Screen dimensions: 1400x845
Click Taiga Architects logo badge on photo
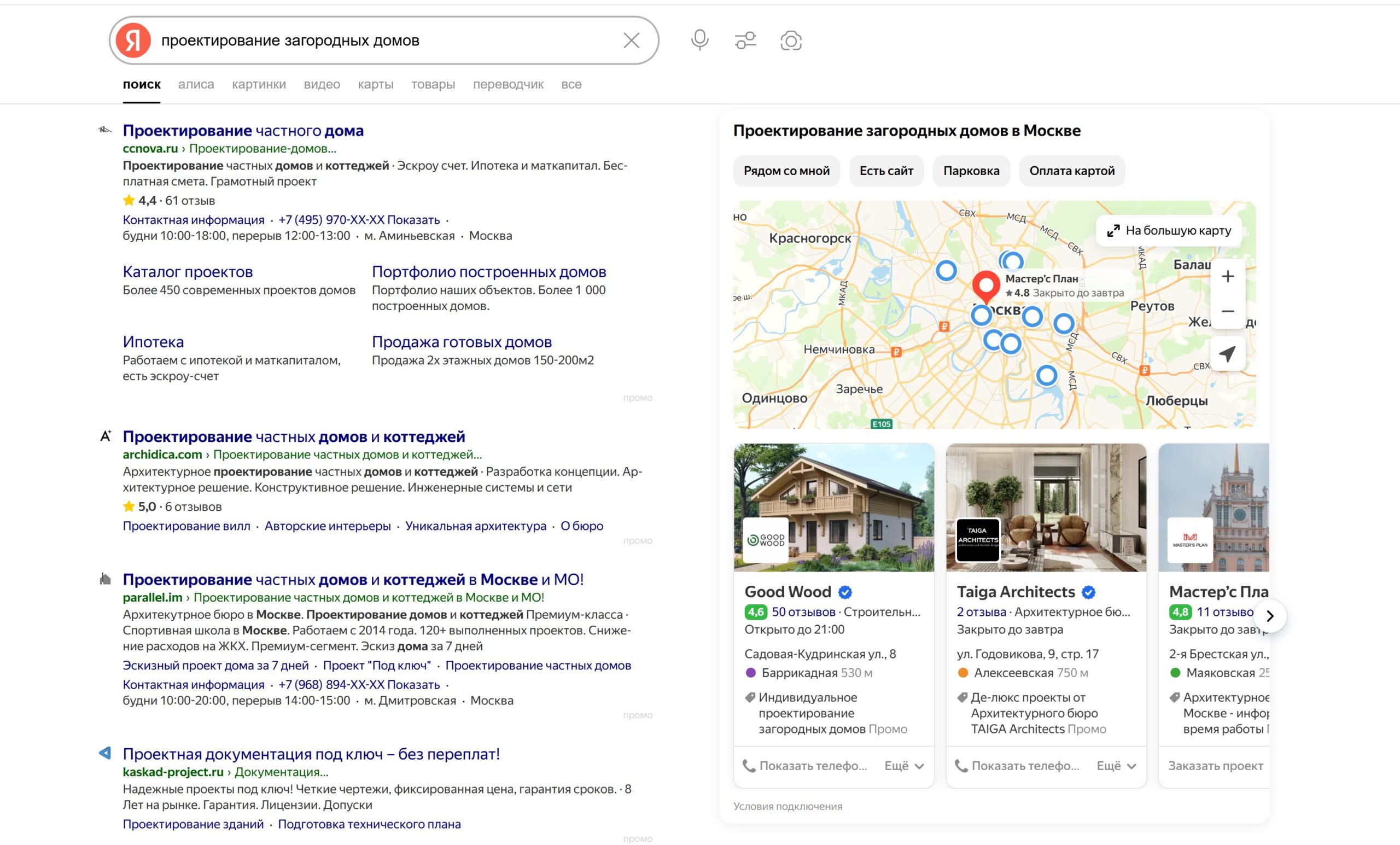tap(978, 539)
